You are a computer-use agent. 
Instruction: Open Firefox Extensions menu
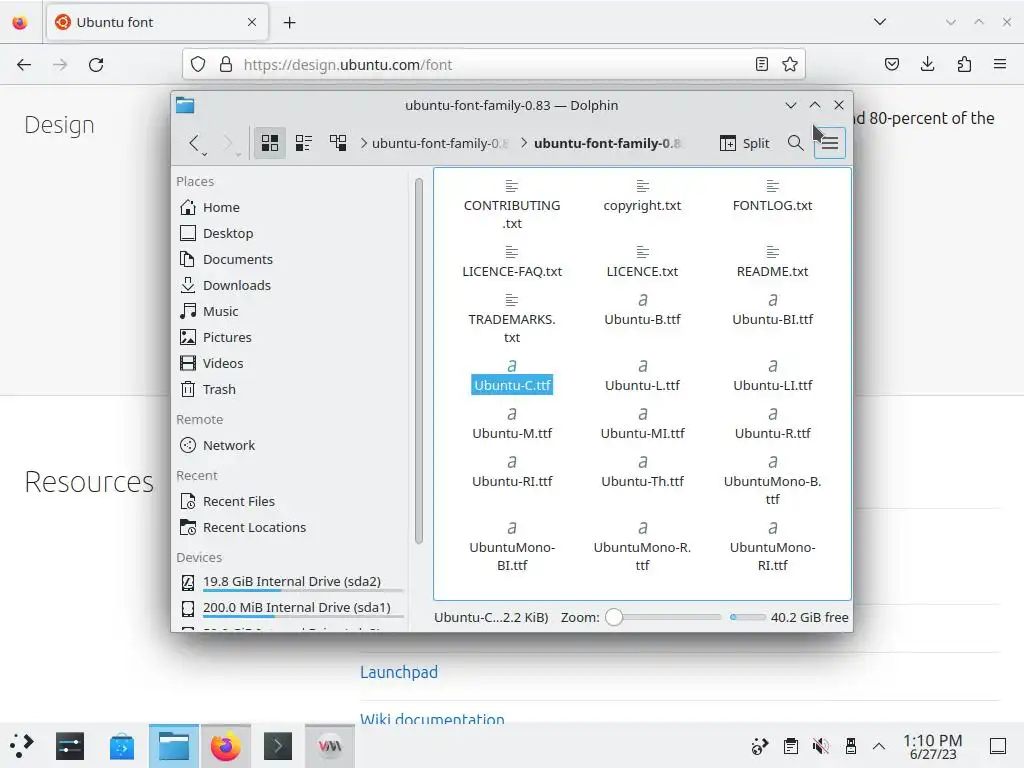[964, 64]
